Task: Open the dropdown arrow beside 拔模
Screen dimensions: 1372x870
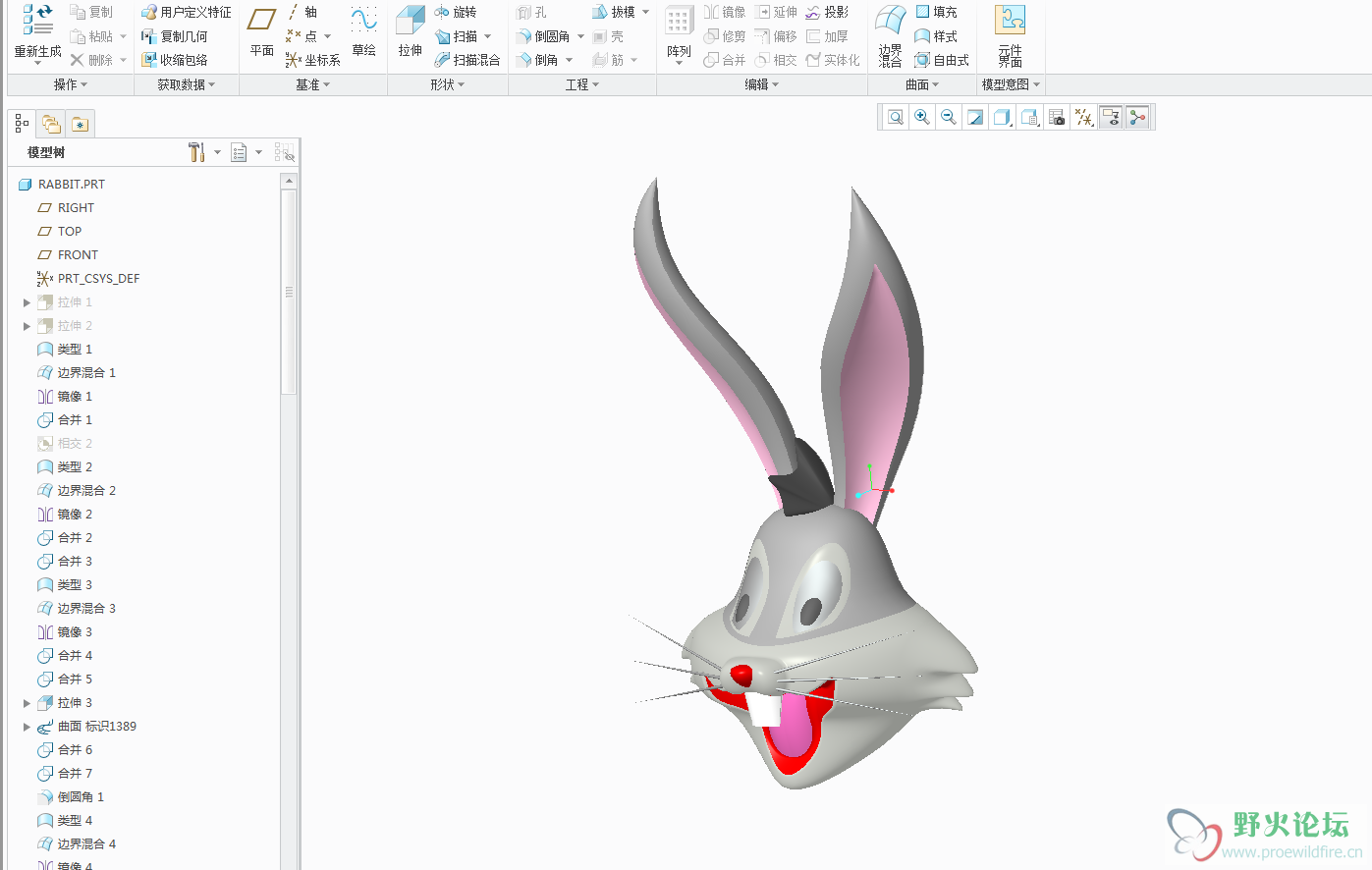Action: coord(645,12)
